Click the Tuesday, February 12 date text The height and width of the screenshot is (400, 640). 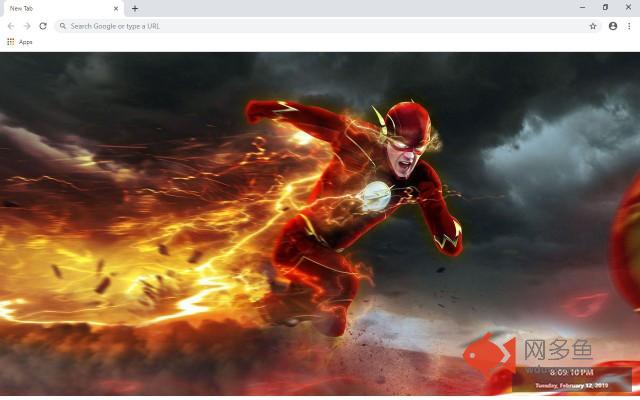(572, 385)
